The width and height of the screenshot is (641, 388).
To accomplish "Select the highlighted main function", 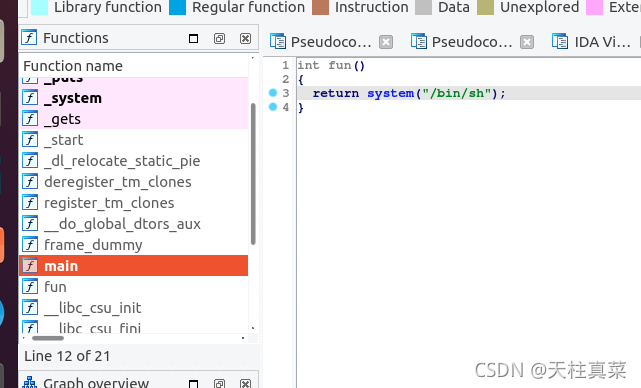I will (134, 266).
